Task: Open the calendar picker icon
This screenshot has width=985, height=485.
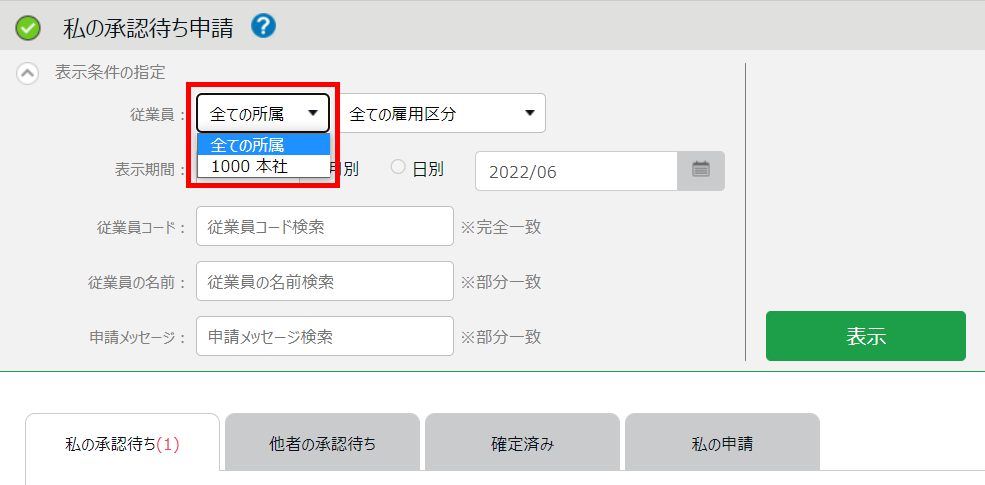Action: point(701,170)
